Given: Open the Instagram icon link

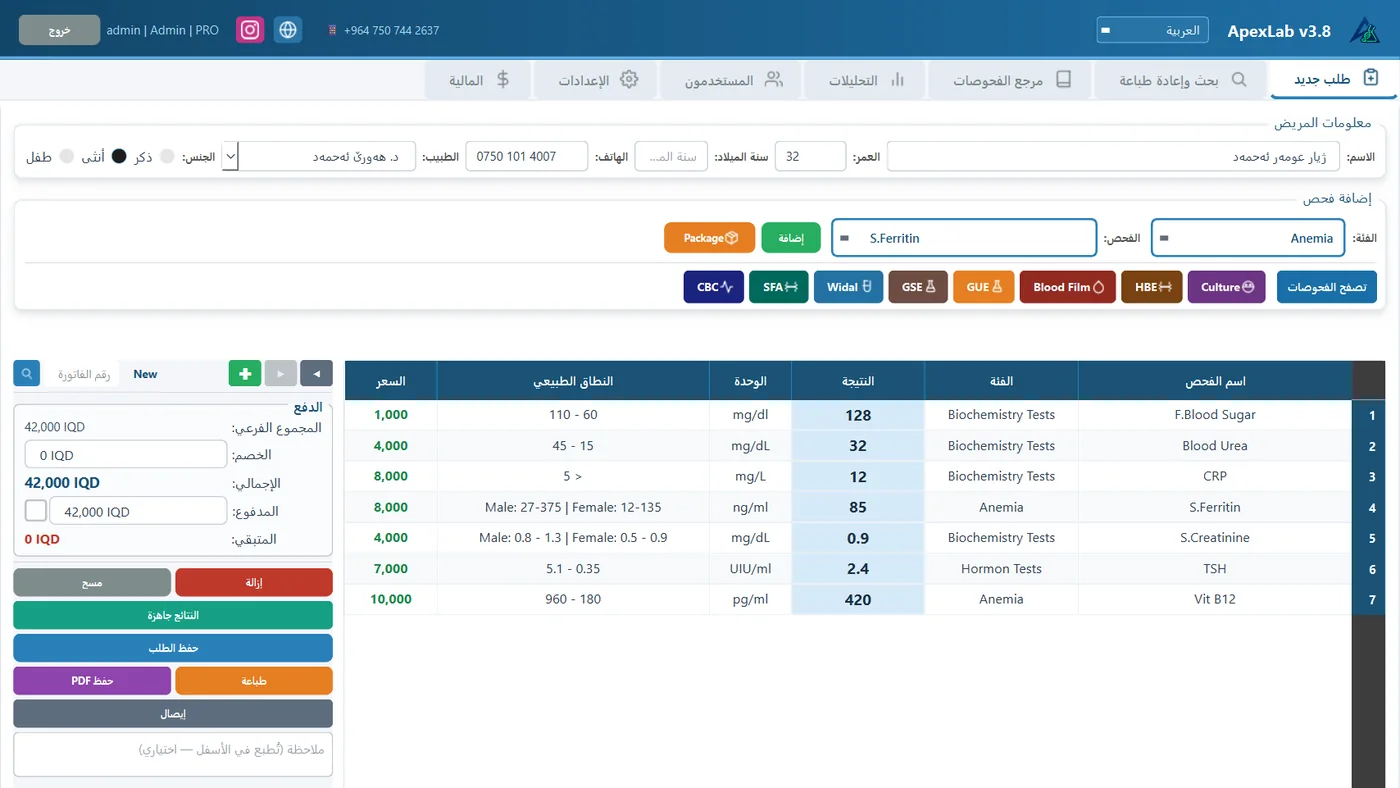Looking at the screenshot, I should coord(250,30).
